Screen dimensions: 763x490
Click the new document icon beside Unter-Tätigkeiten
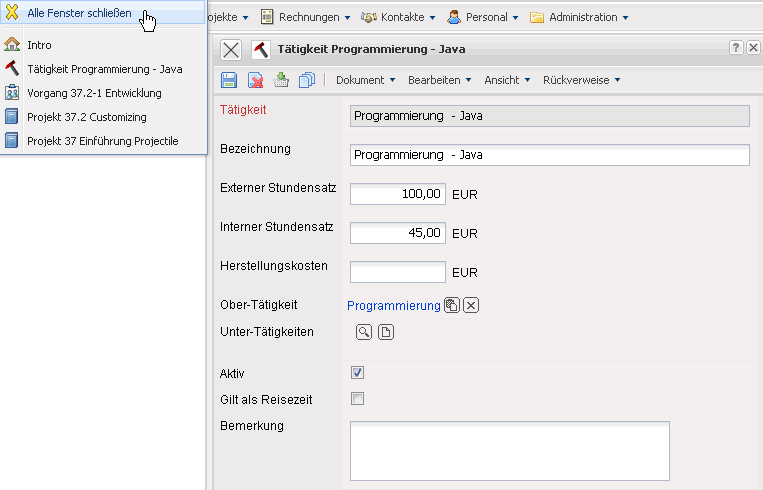[386, 332]
